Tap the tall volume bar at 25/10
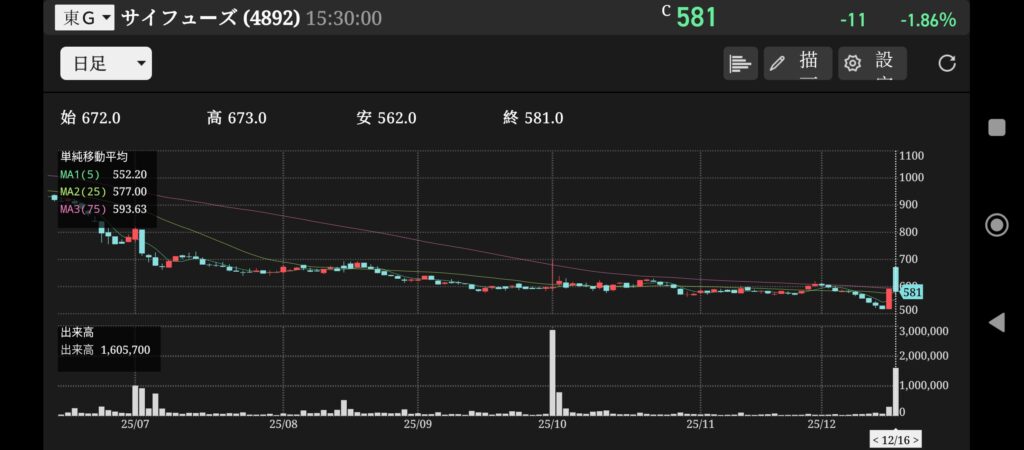 pyautogui.click(x=552, y=372)
